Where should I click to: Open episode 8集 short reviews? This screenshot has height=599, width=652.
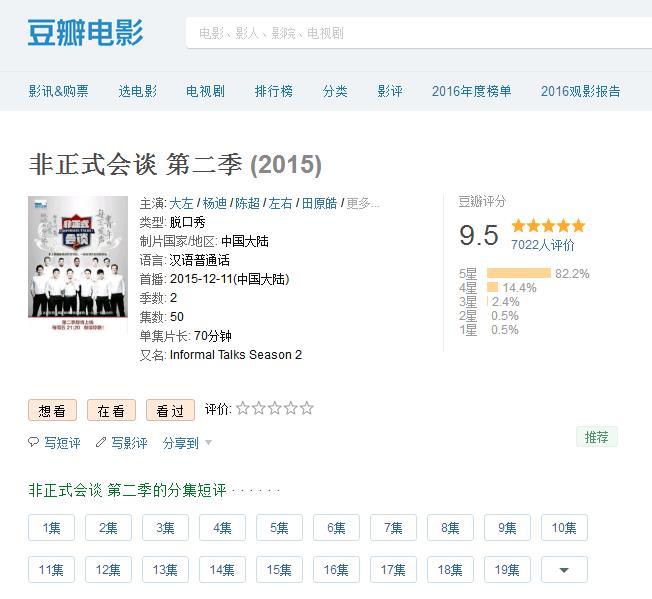(x=450, y=528)
